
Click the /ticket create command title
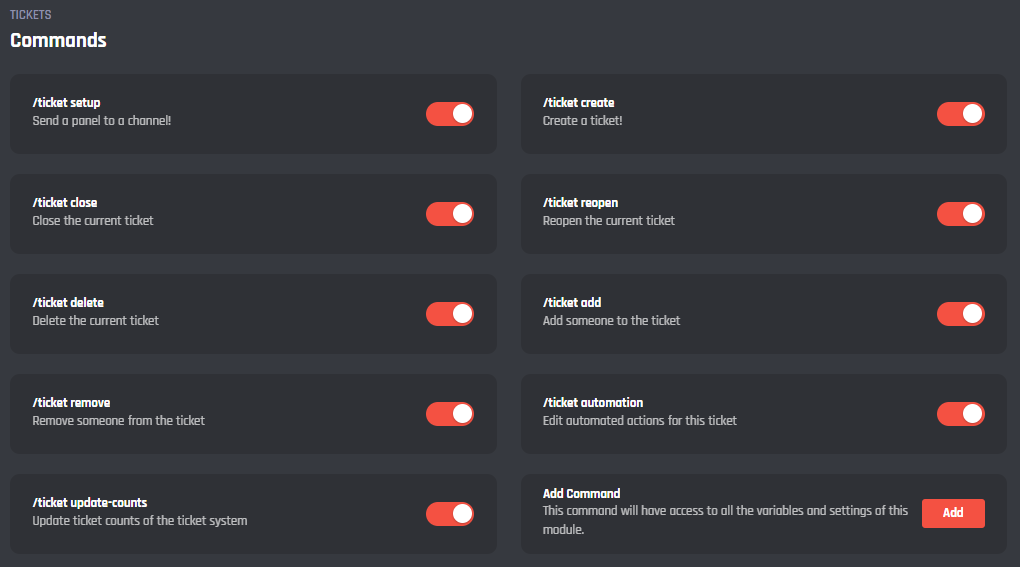[x=578, y=103]
